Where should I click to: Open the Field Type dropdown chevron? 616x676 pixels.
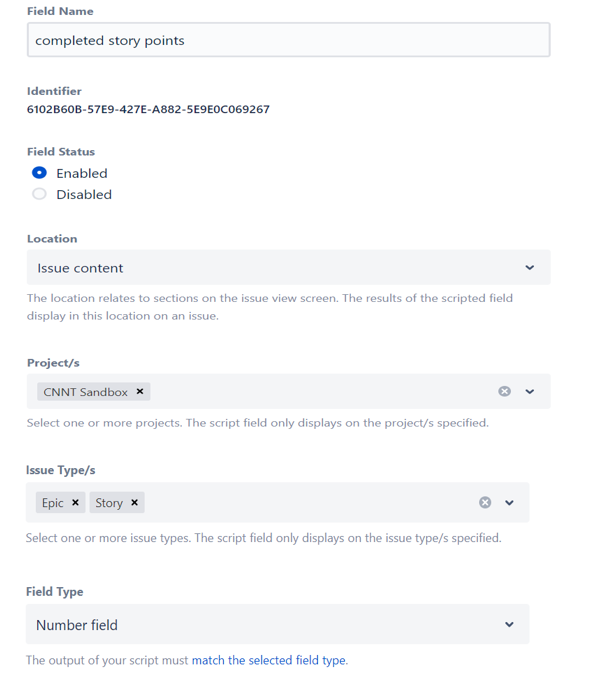click(x=509, y=624)
